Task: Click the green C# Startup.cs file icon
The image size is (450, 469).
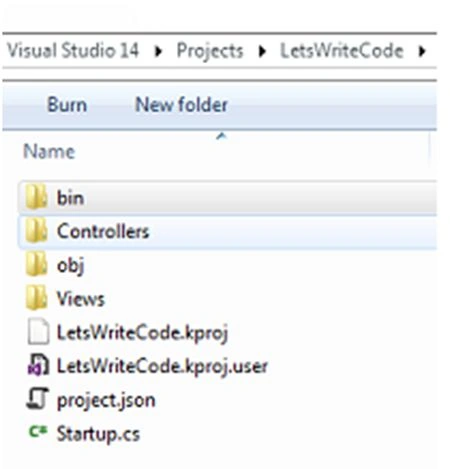Action: coord(38,432)
